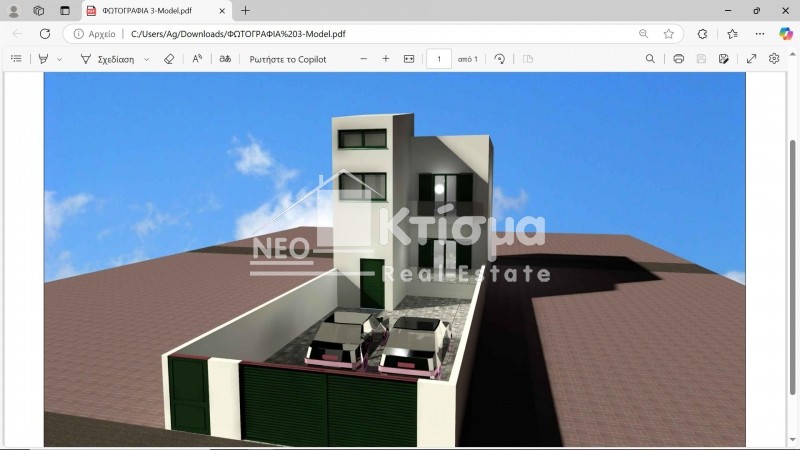
Task: Close the Edge window
Action: [x=786, y=11]
